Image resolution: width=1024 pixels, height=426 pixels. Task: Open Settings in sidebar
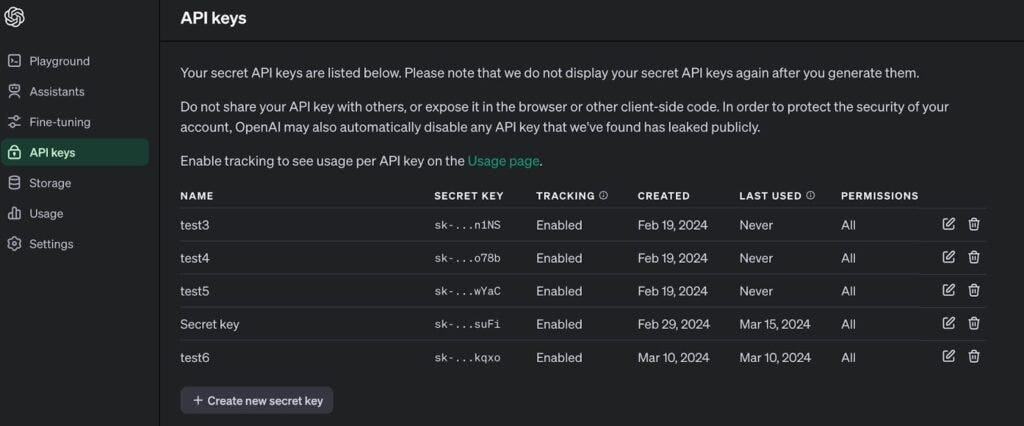[51, 244]
